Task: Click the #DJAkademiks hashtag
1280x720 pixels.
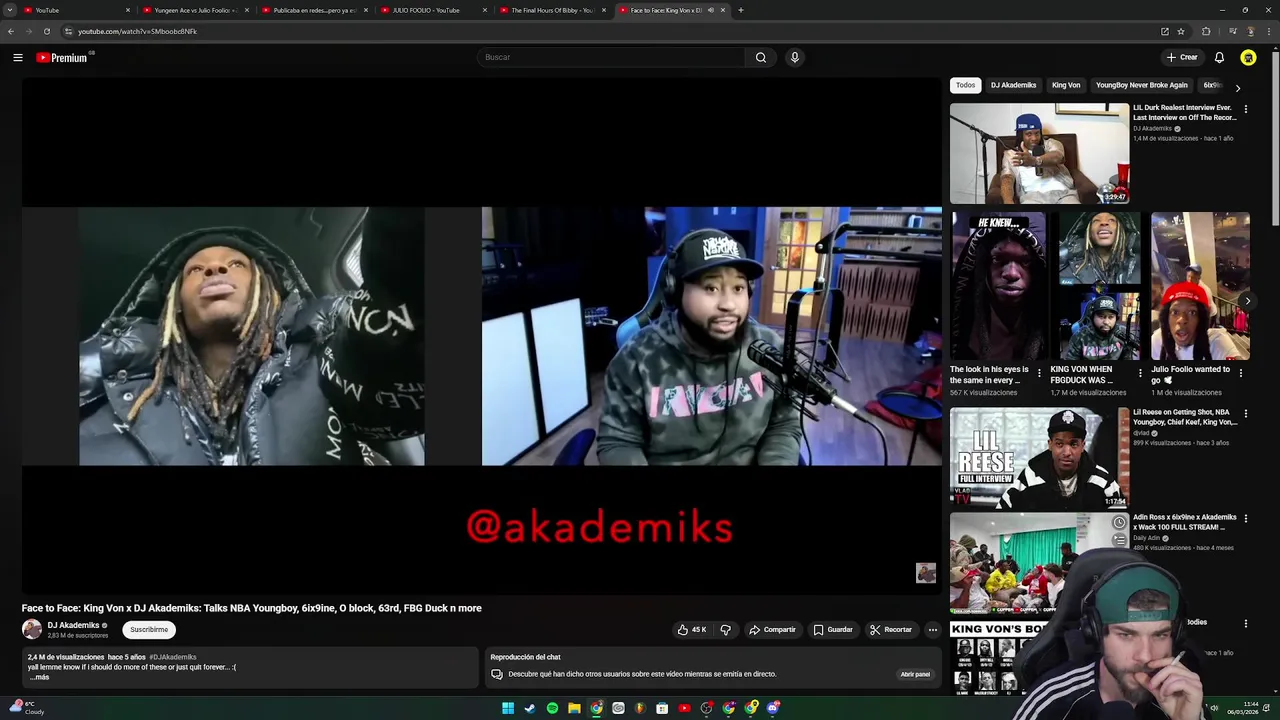Action: [172, 657]
